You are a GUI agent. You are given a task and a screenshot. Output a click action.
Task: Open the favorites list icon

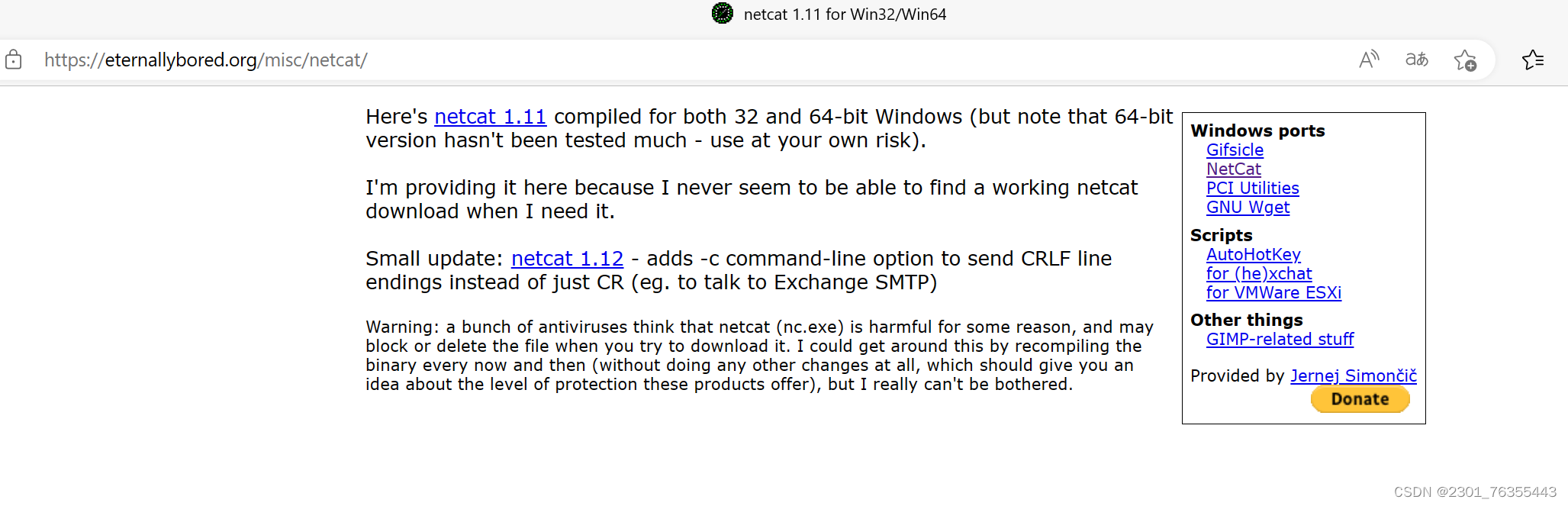[x=1533, y=60]
